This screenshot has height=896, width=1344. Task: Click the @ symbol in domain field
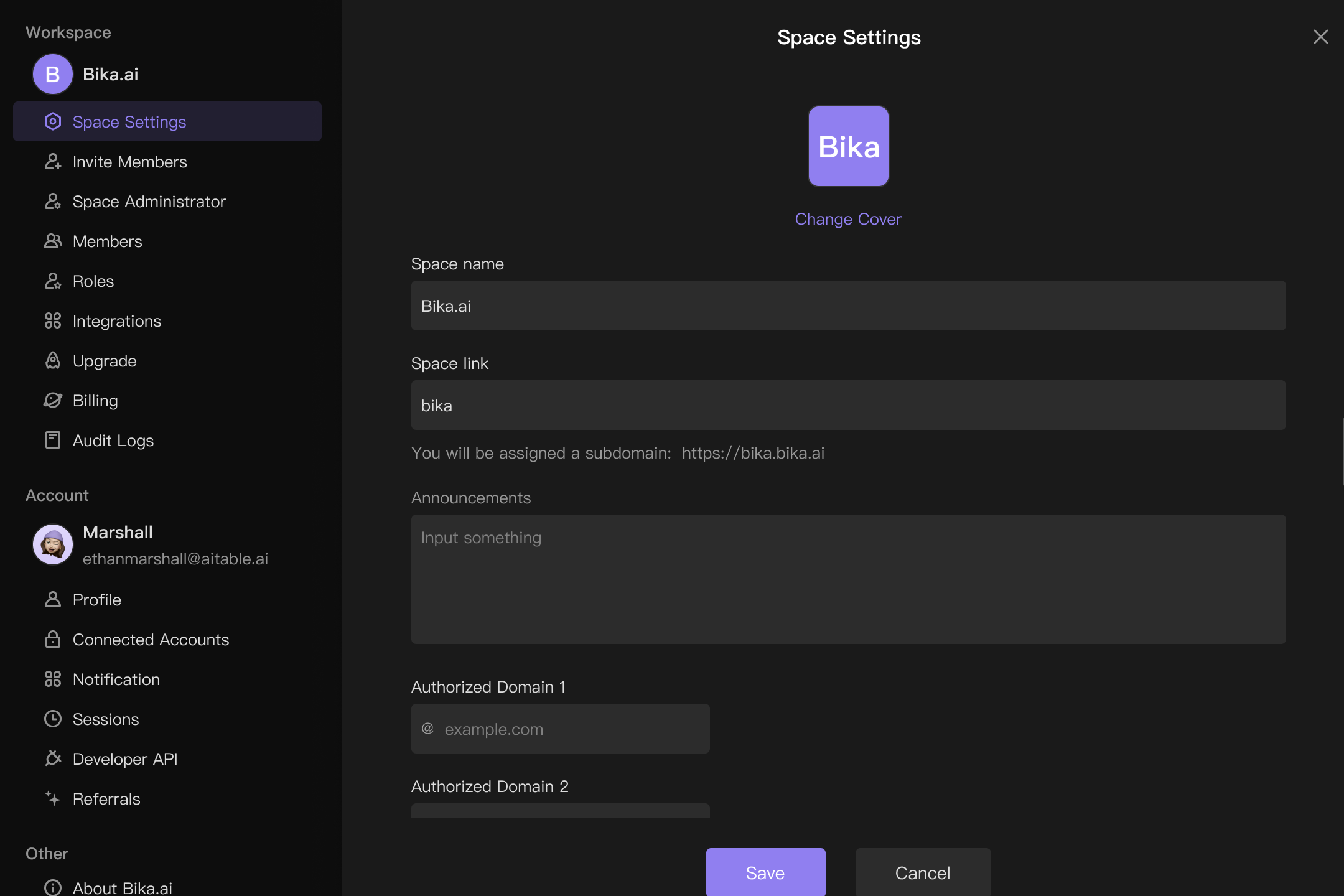[427, 728]
